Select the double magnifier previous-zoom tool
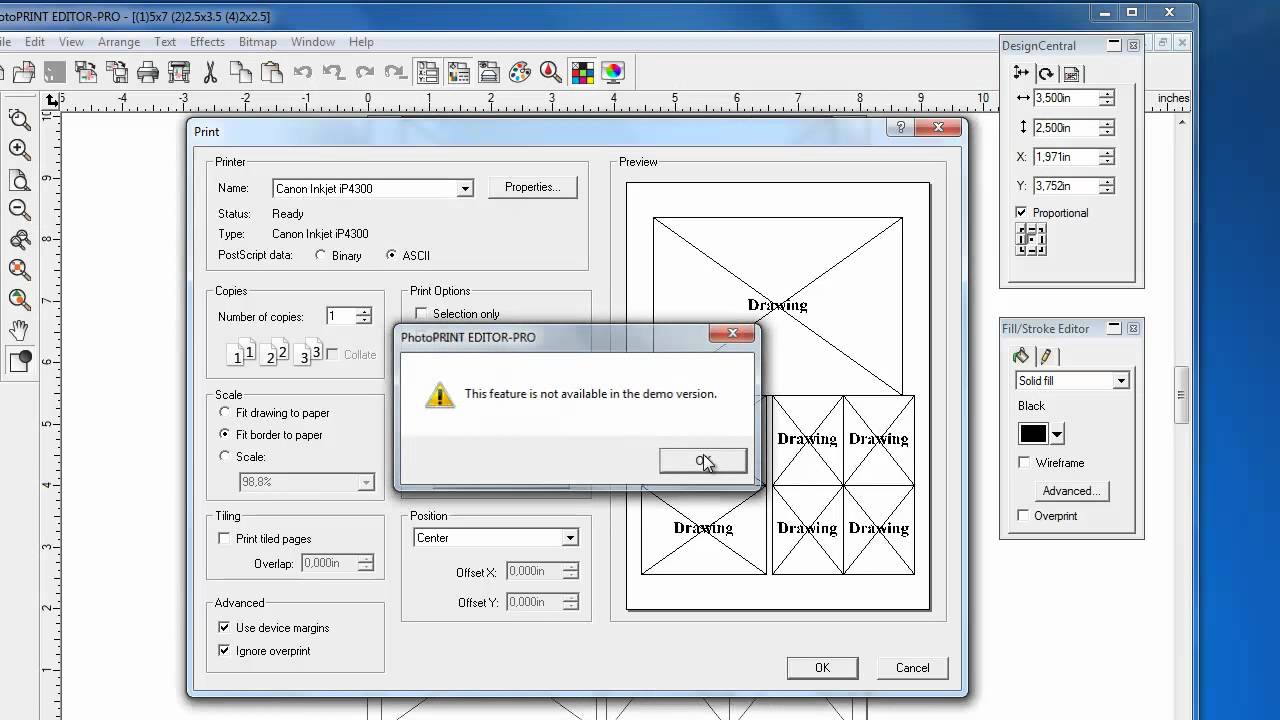 pos(19,240)
